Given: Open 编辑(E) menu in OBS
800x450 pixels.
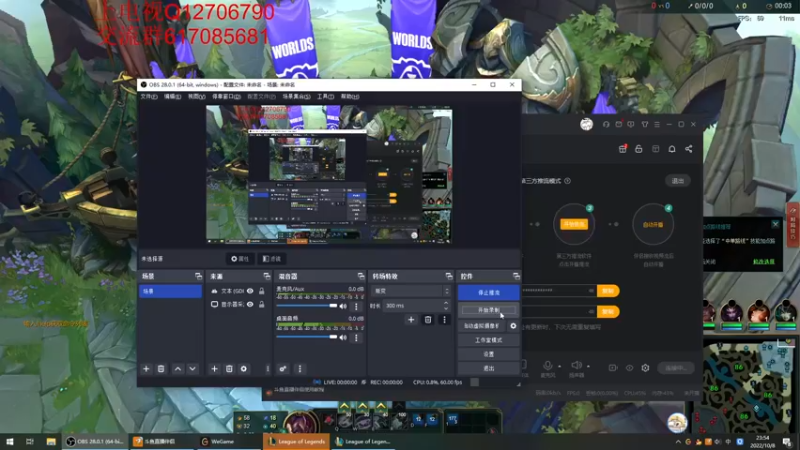Looking at the screenshot, I should click(x=172, y=96).
